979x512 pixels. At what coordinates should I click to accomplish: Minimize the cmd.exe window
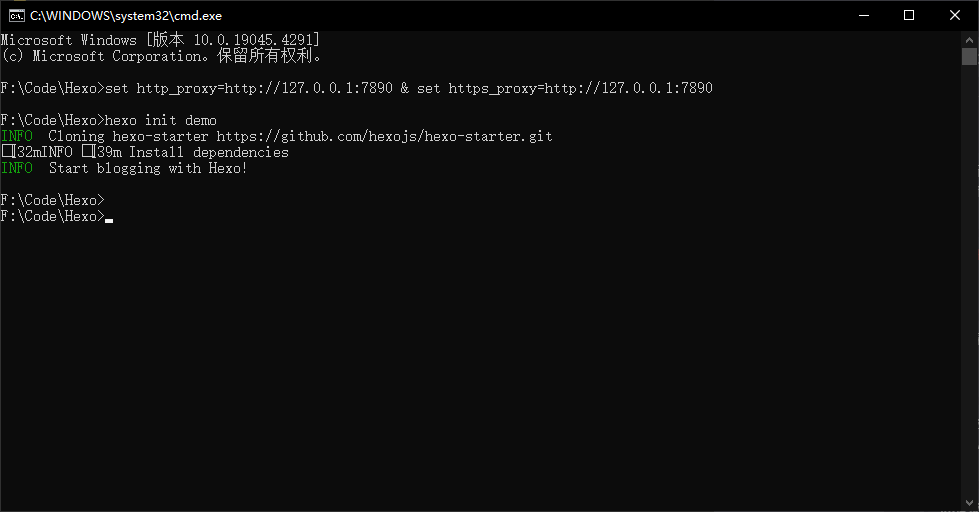coord(863,15)
